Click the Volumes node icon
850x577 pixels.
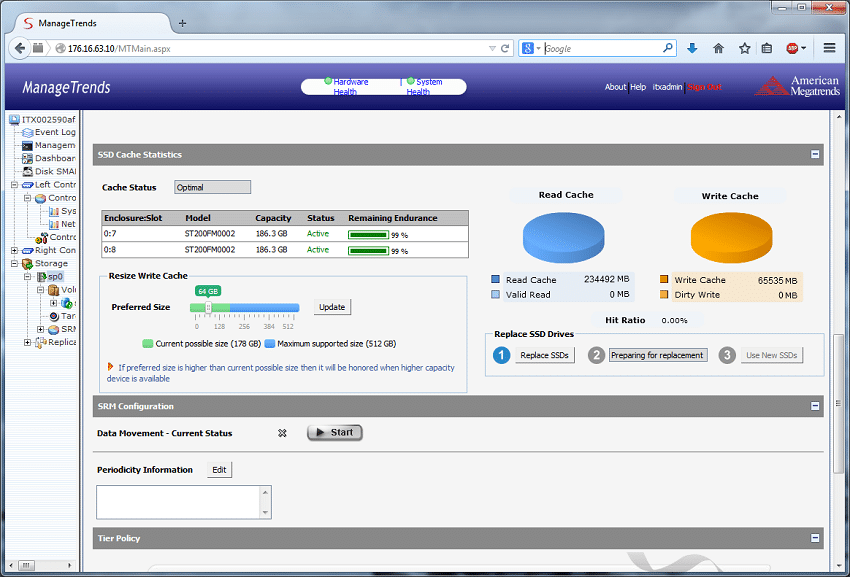pos(54,290)
